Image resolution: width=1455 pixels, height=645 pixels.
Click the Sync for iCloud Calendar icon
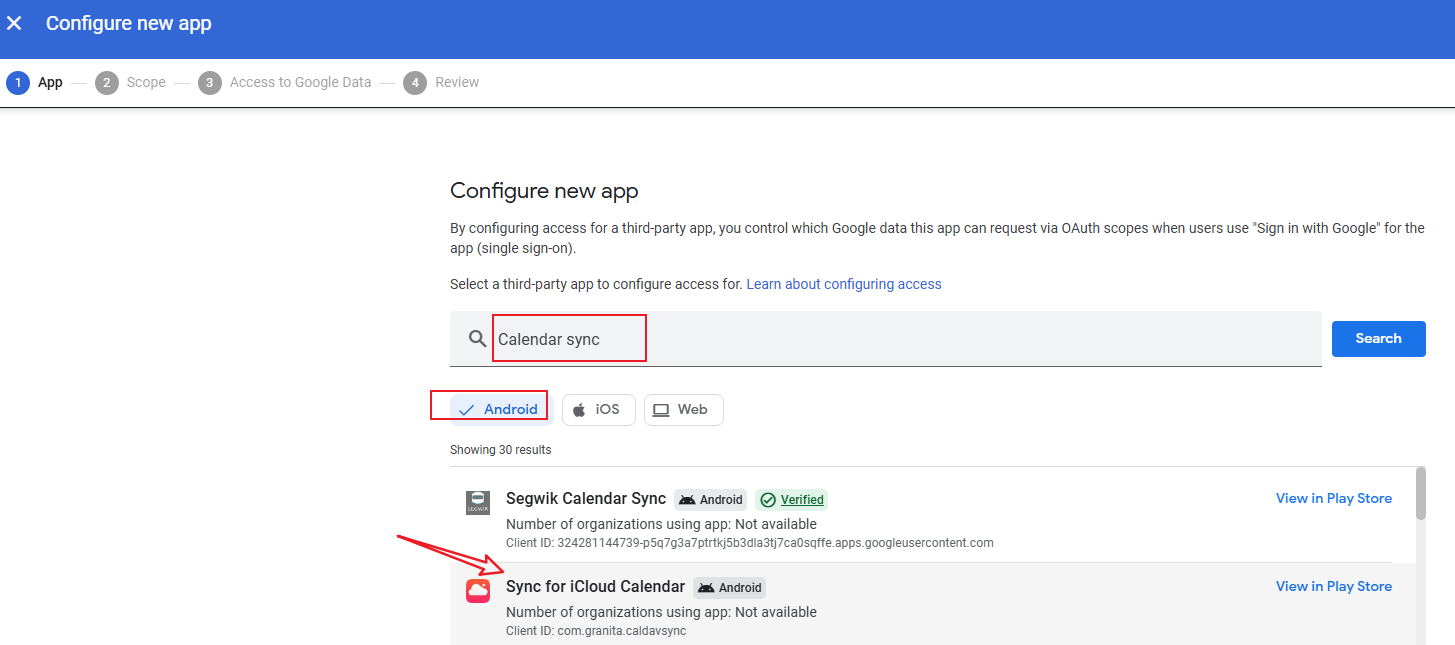tap(478, 591)
